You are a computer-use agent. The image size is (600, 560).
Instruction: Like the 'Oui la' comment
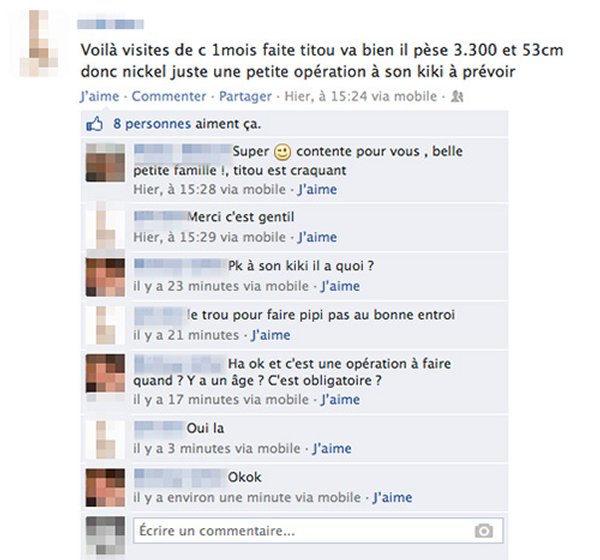(x=332, y=448)
